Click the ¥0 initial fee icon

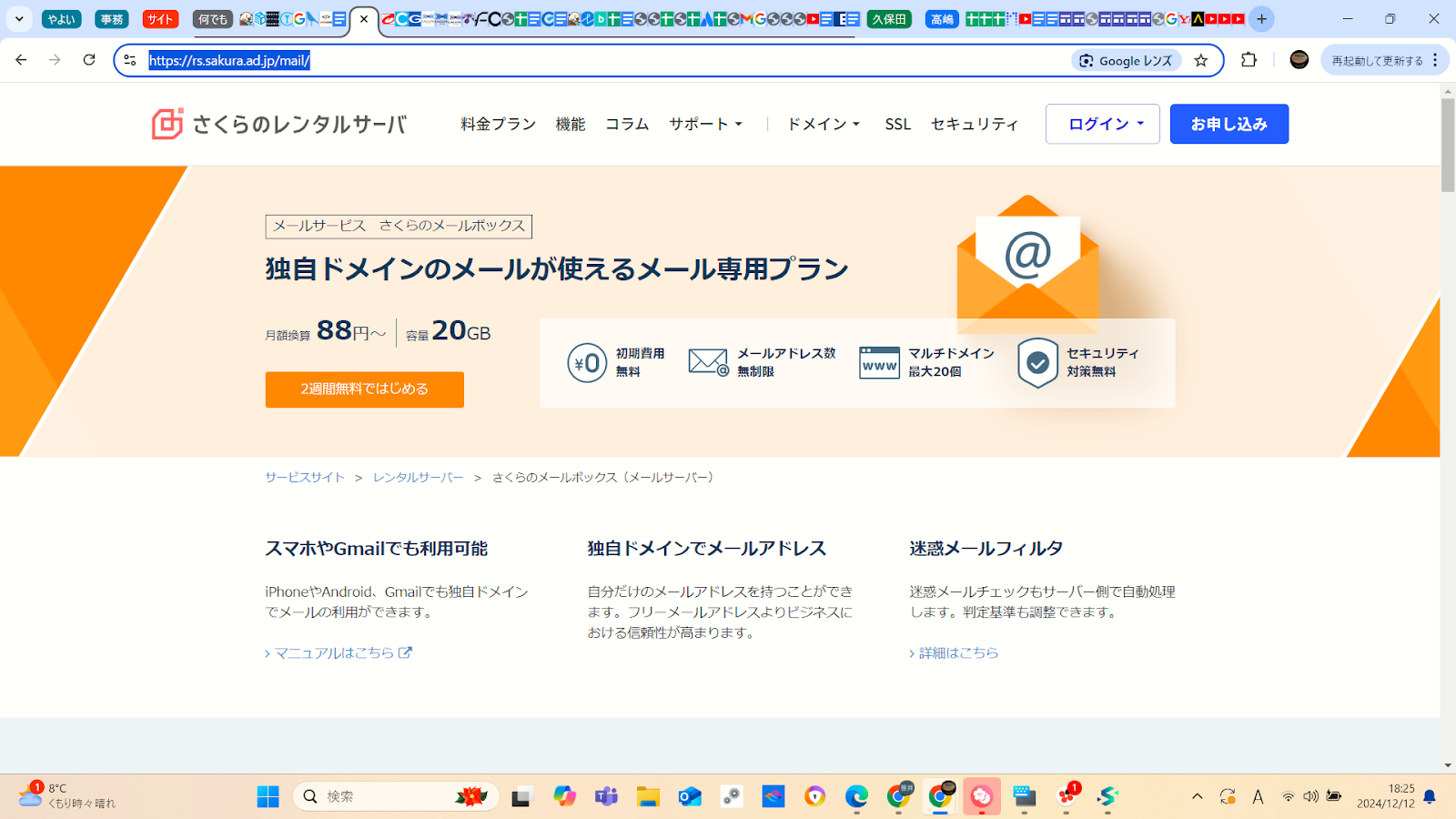587,362
